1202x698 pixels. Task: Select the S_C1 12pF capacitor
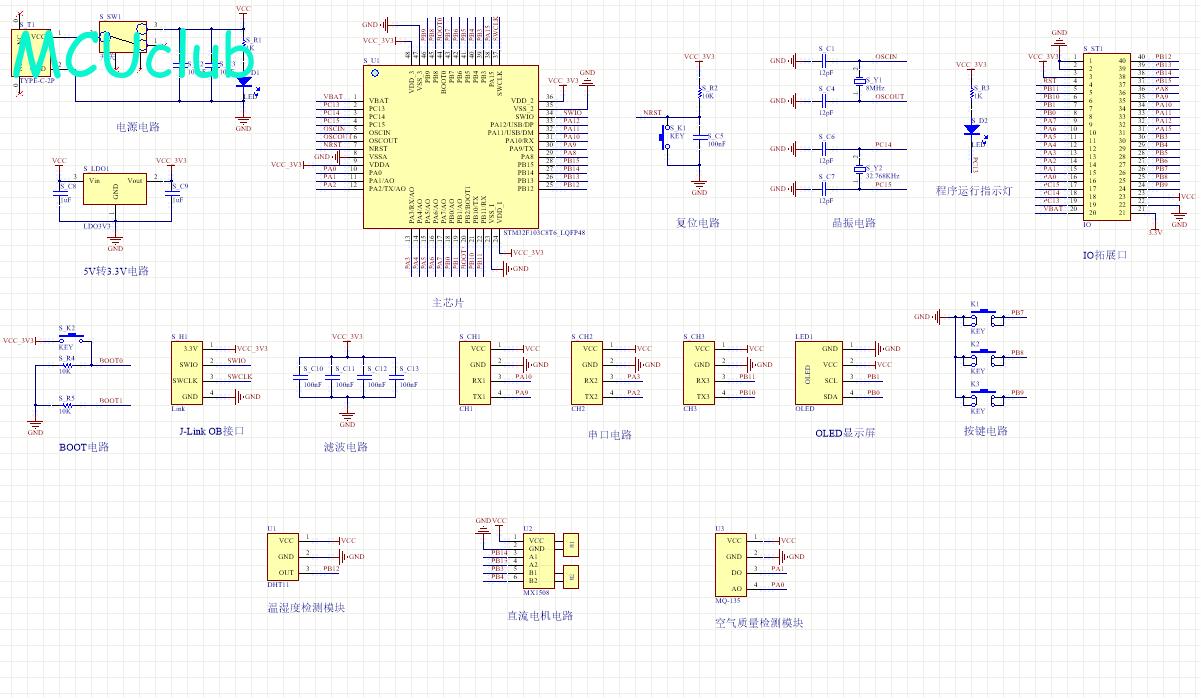(825, 61)
